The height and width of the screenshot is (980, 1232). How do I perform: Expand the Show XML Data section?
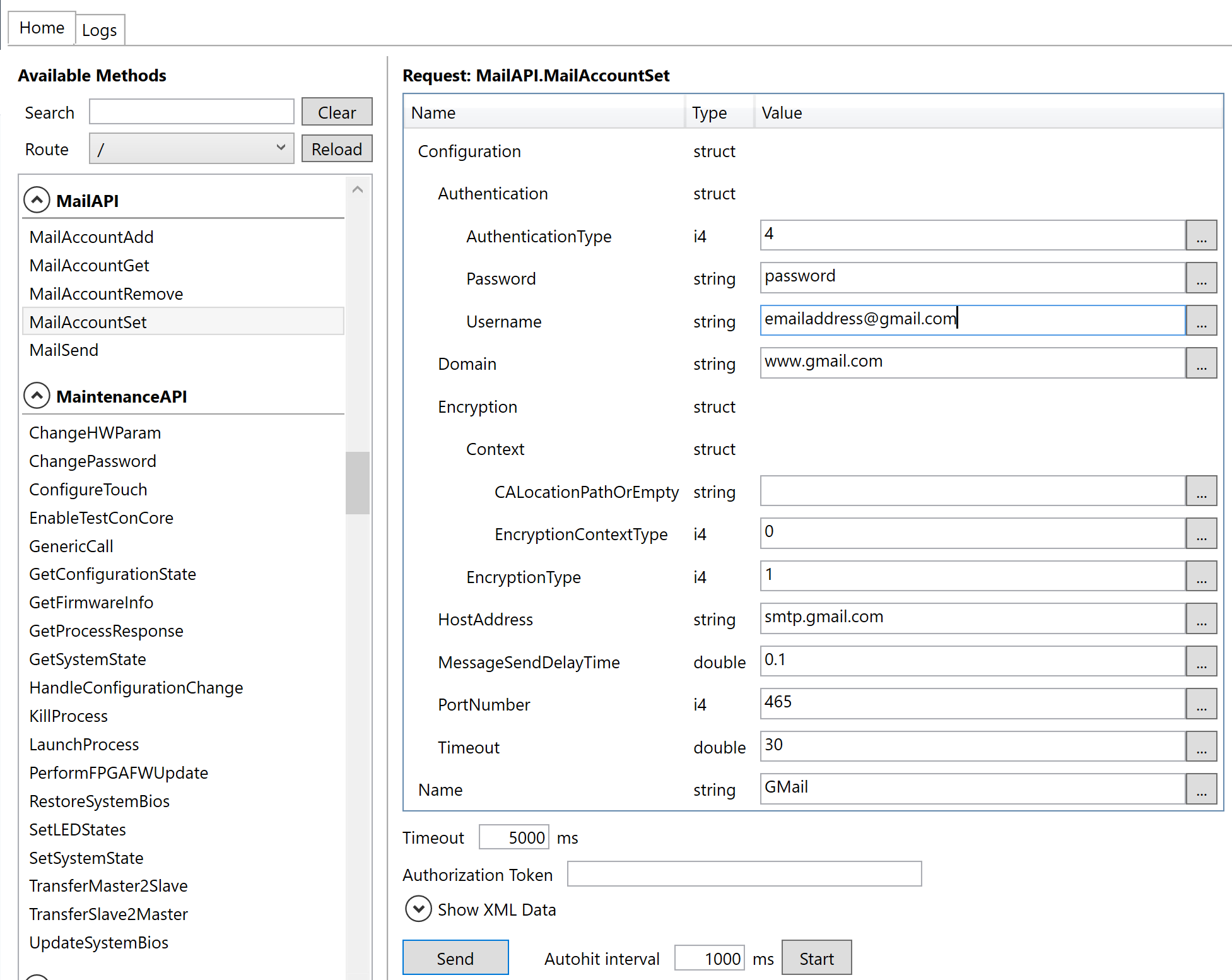coord(418,909)
